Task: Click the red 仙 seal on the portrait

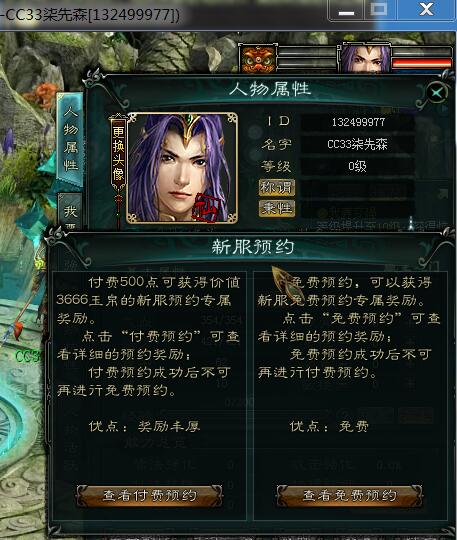Action: 207,207
